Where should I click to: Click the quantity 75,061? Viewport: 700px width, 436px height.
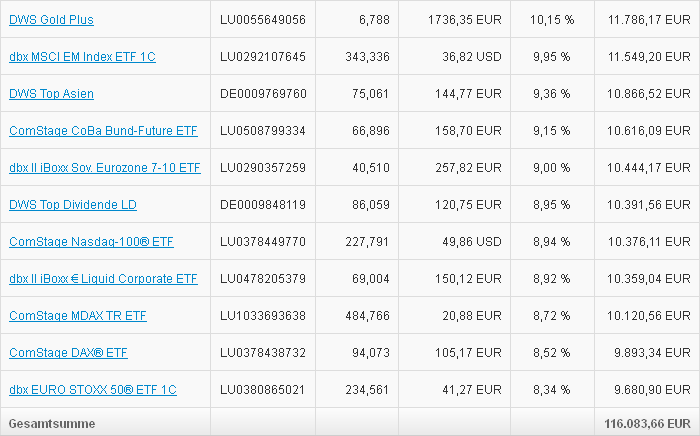coord(371,94)
